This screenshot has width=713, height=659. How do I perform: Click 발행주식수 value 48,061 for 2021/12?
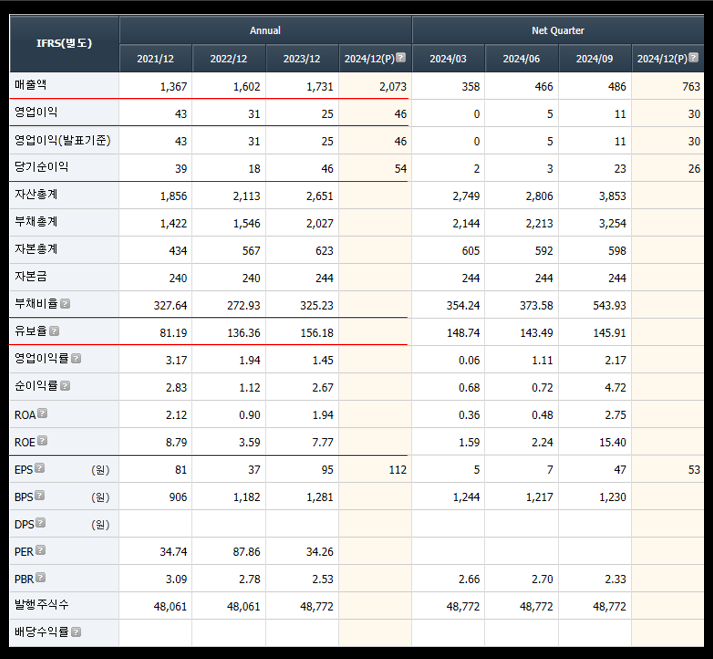[170, 606]
